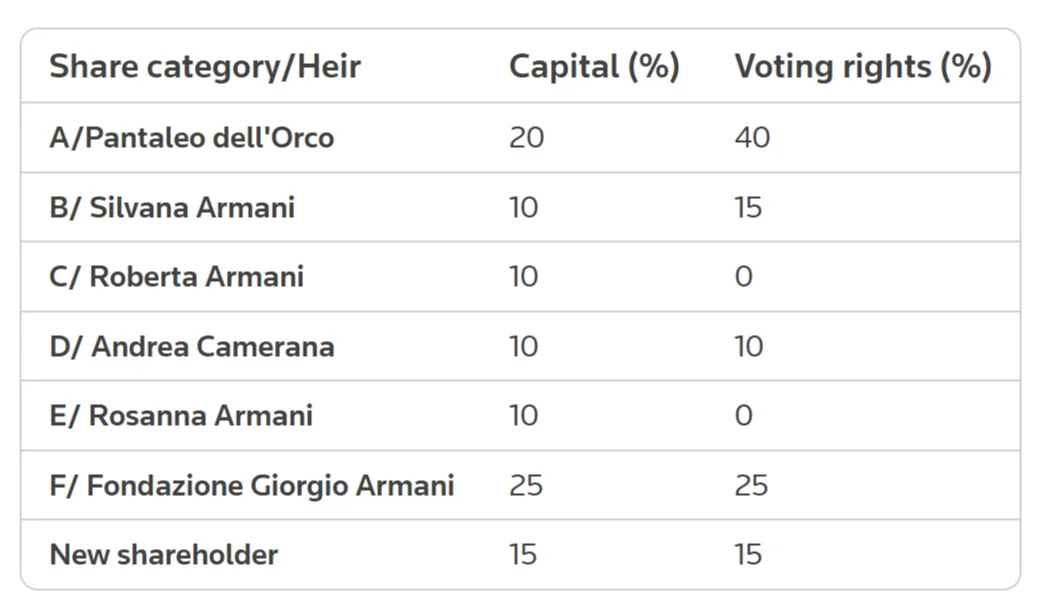Image resolution: width=1057 pixels, height=607 pixels.
Task: Click Pantaleo dell'Orco's voting rights value 40
Action: 752,138
